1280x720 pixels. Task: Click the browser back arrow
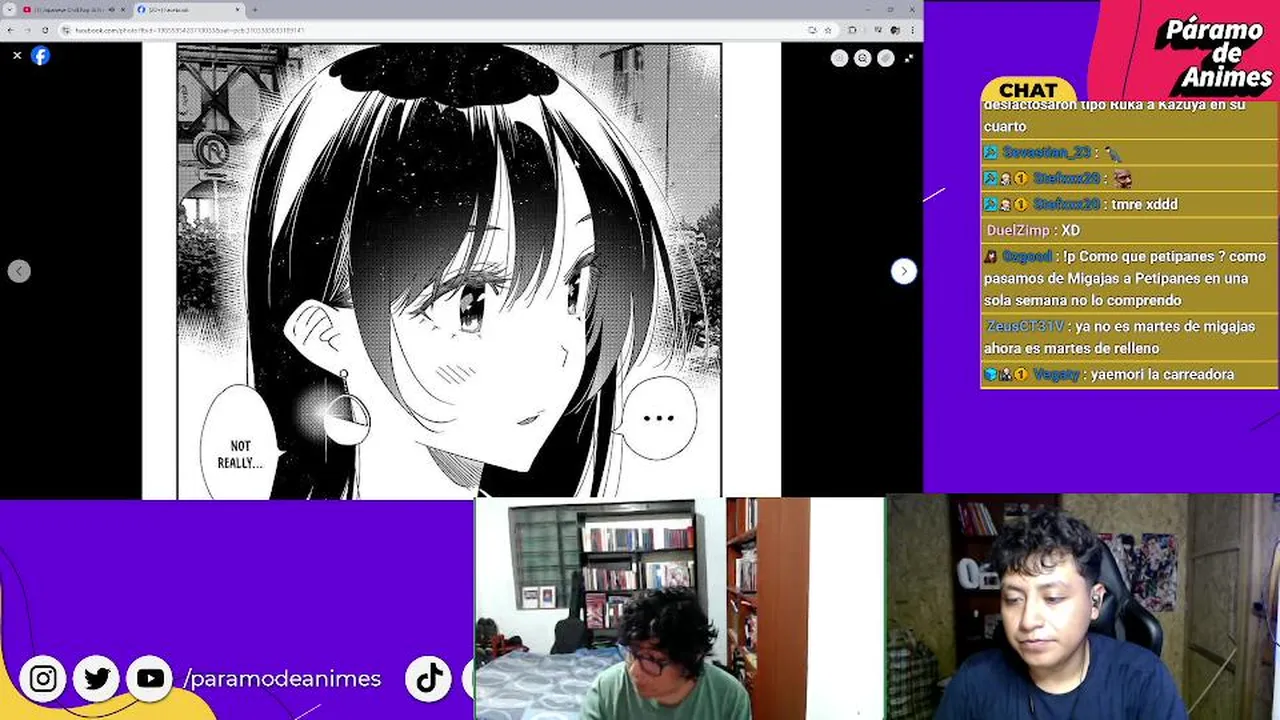tap(11, 30)
